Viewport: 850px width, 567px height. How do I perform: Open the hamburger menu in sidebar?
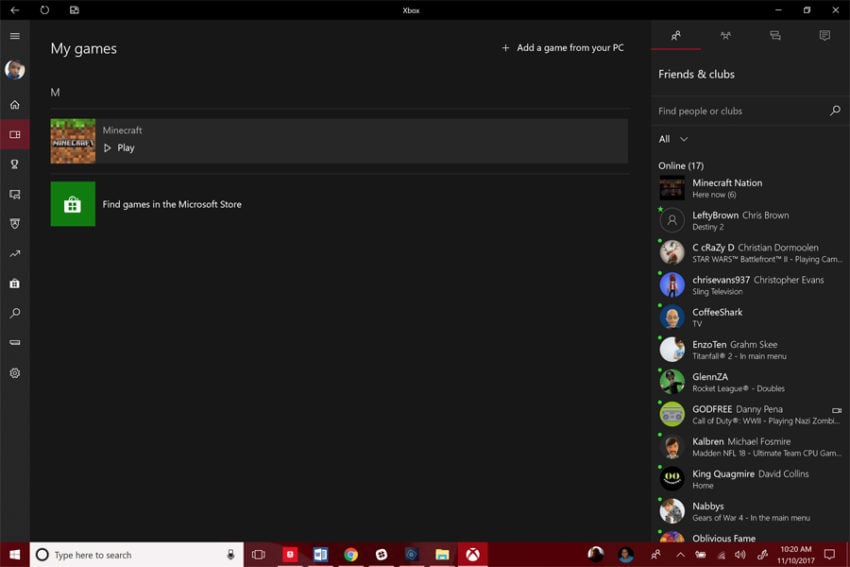(15, 36)
